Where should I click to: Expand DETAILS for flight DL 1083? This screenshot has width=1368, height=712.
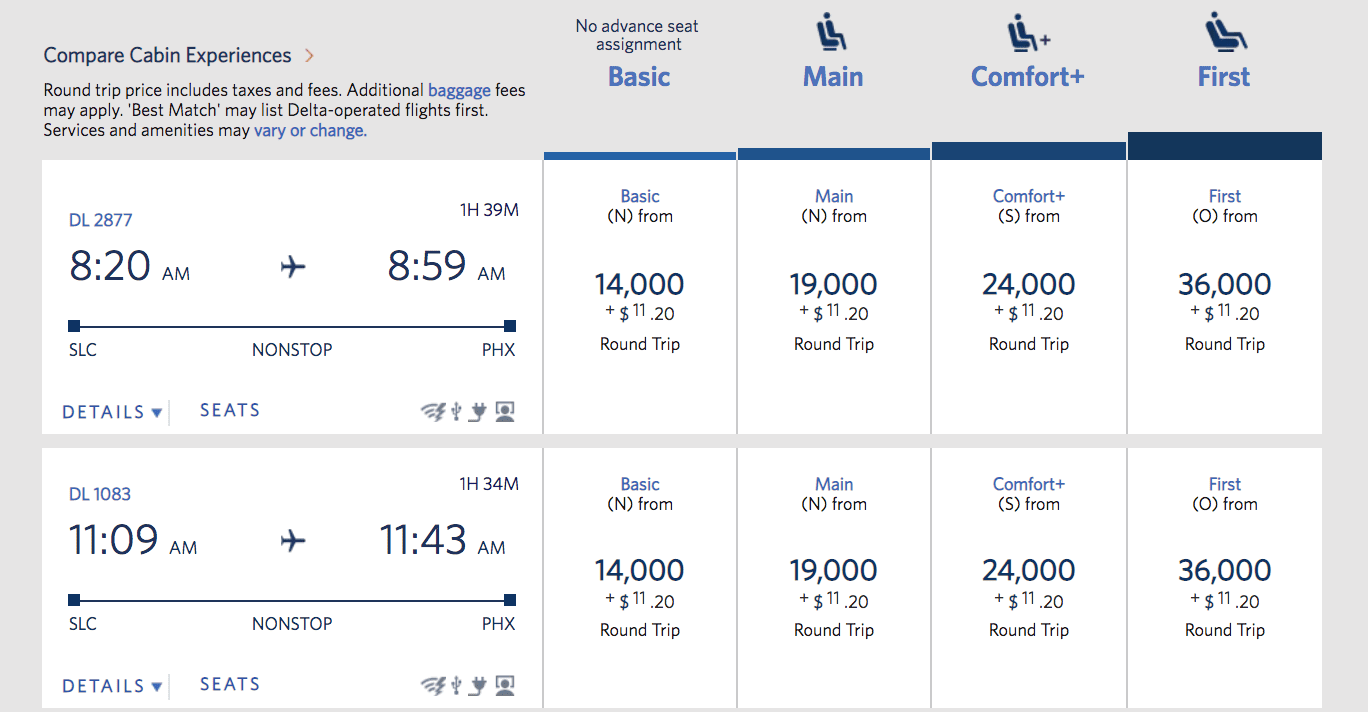tap(112, 686)
